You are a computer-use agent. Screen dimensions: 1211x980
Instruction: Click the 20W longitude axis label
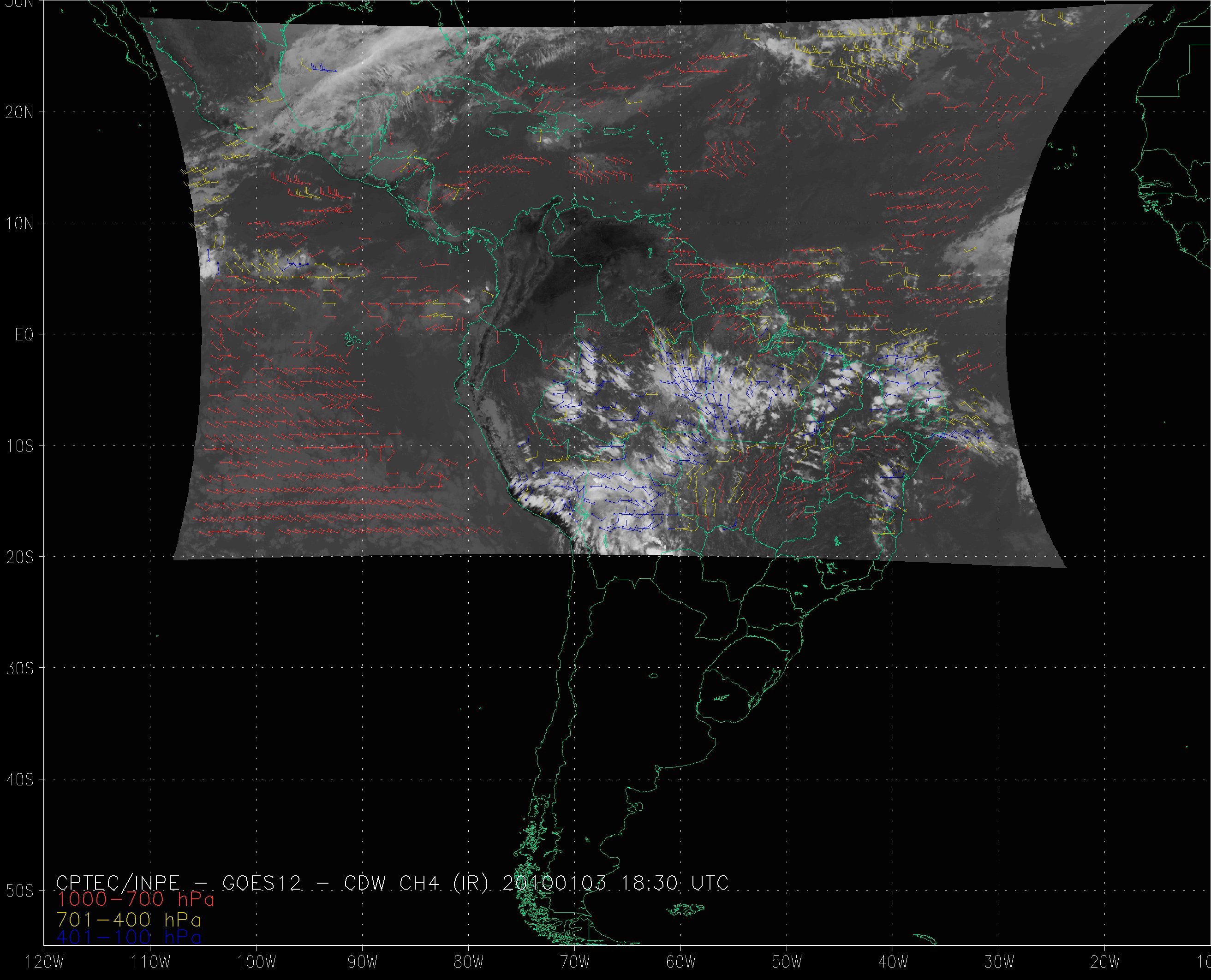click(x=1105, y=962)
